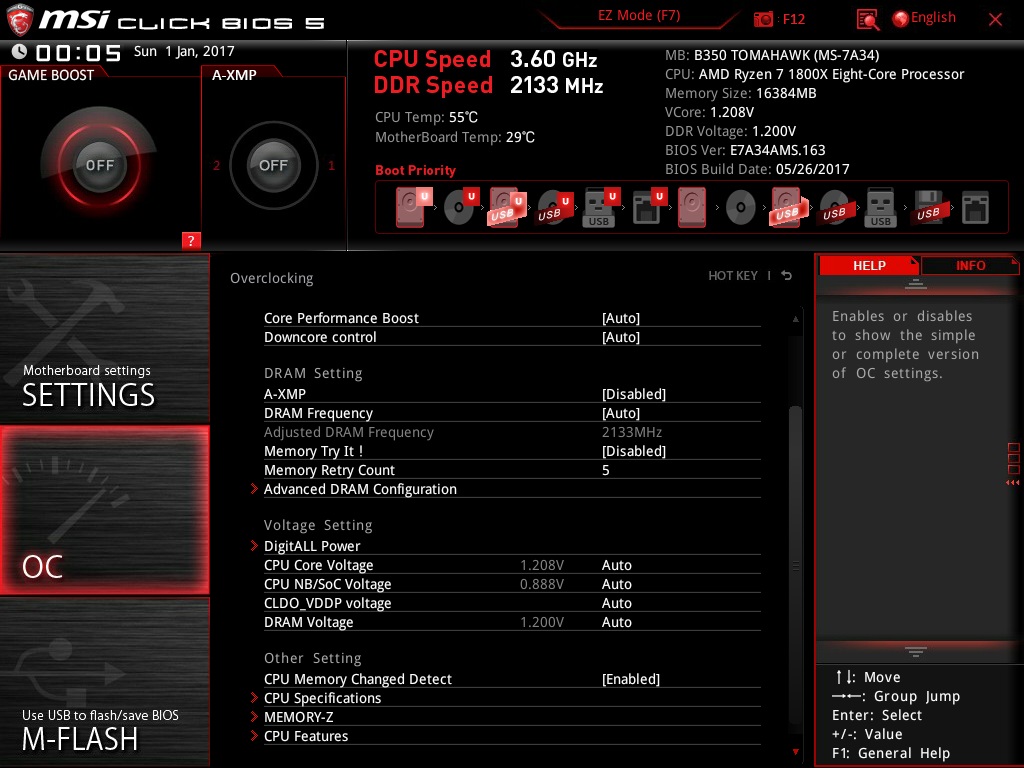Click the help panel top collapse handle

916,284
